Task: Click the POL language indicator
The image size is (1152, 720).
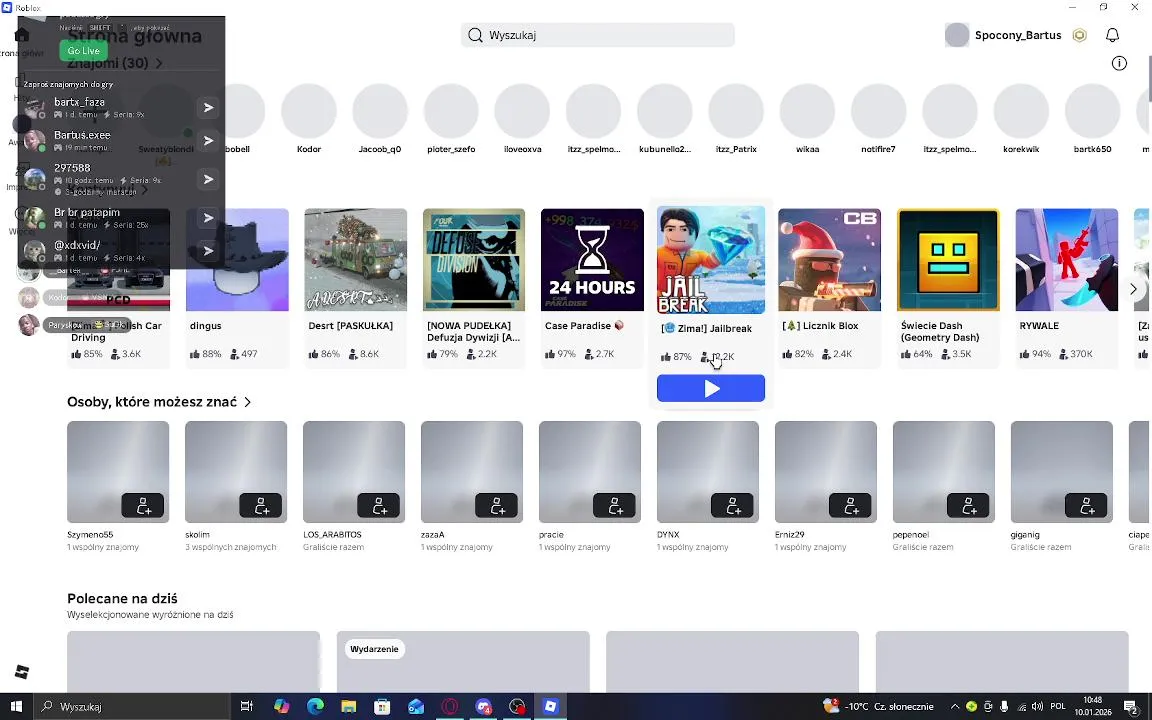Action: tap(1058, 707)
